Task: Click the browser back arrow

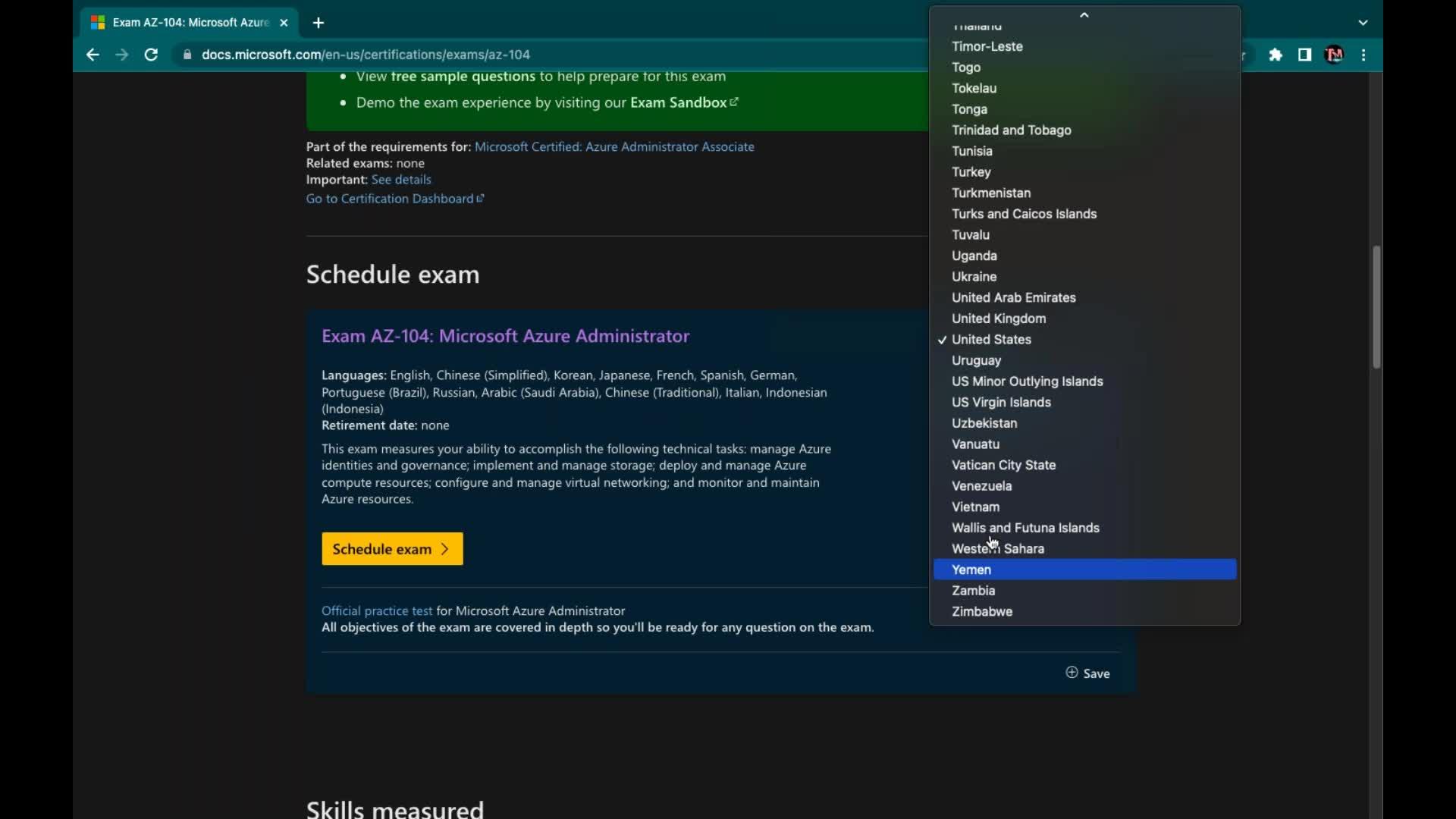Action: point(93,55)
